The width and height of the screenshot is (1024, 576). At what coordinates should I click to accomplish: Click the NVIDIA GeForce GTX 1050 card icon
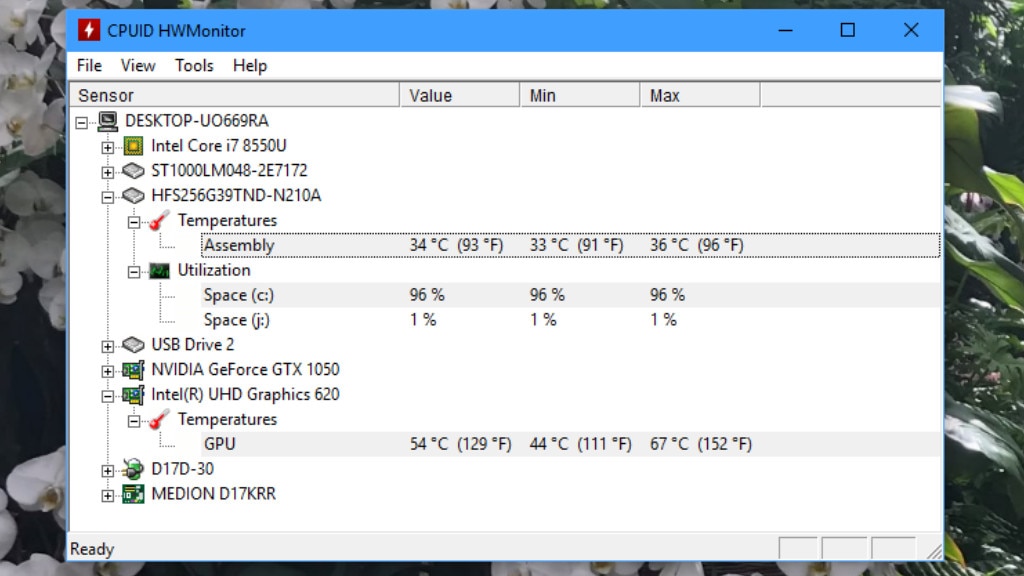point(133,370)
